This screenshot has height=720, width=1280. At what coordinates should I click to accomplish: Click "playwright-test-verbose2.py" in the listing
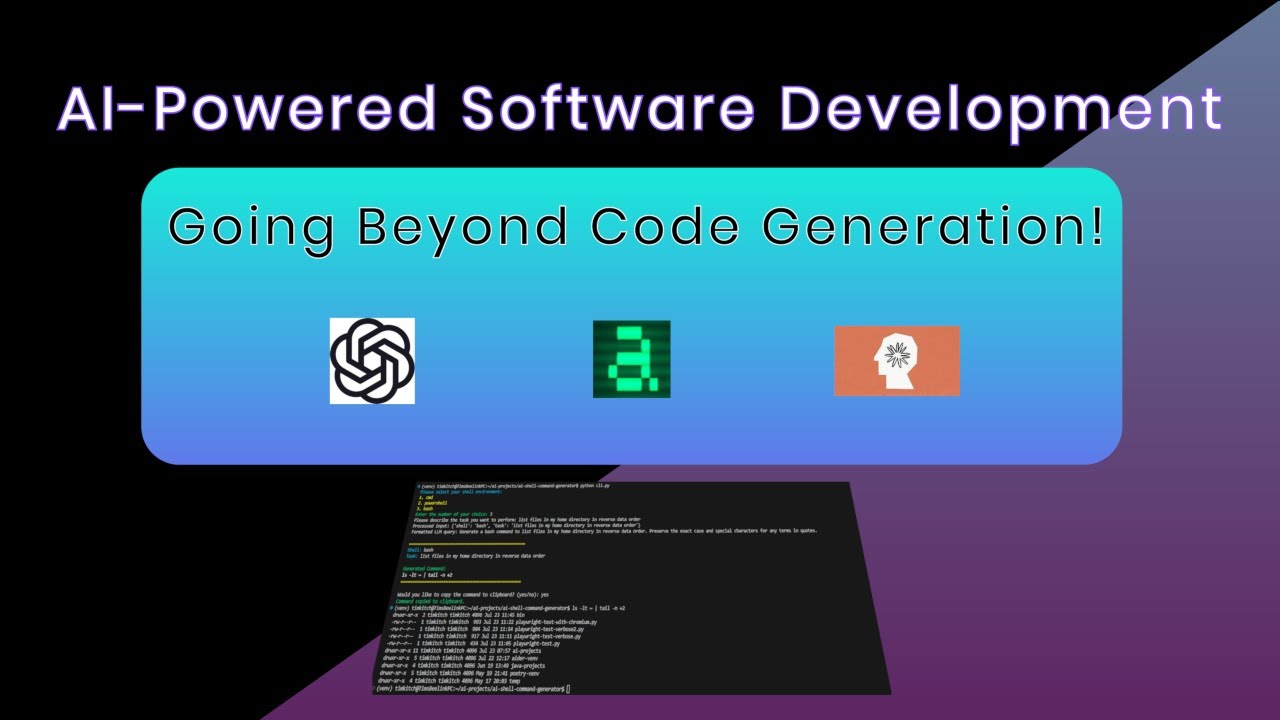tap(549, 629)
